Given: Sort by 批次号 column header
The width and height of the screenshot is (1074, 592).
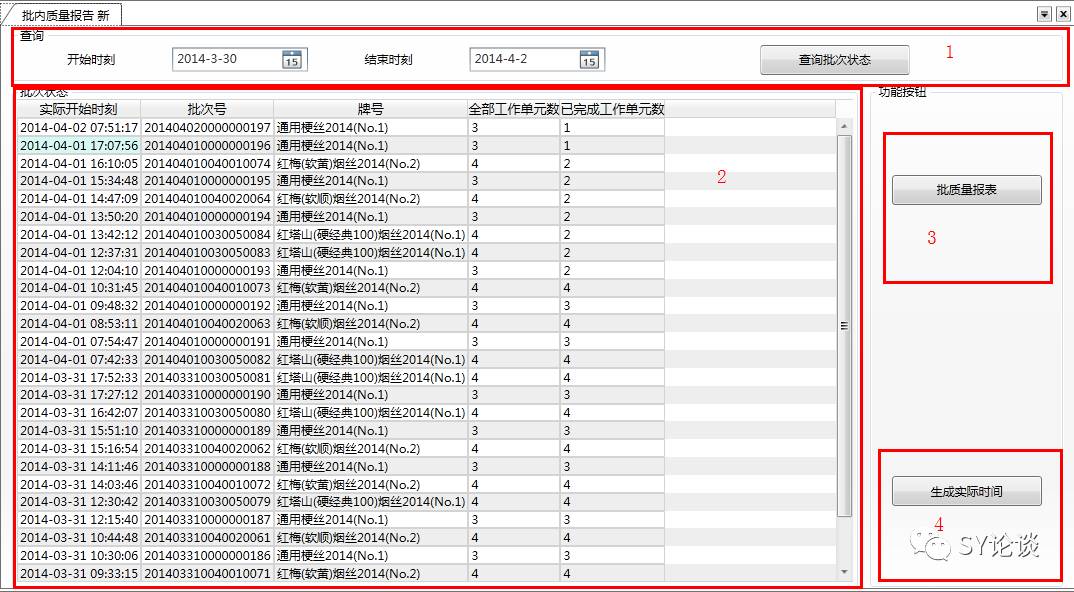Looking at the screenshot, I should click(206, 109).
